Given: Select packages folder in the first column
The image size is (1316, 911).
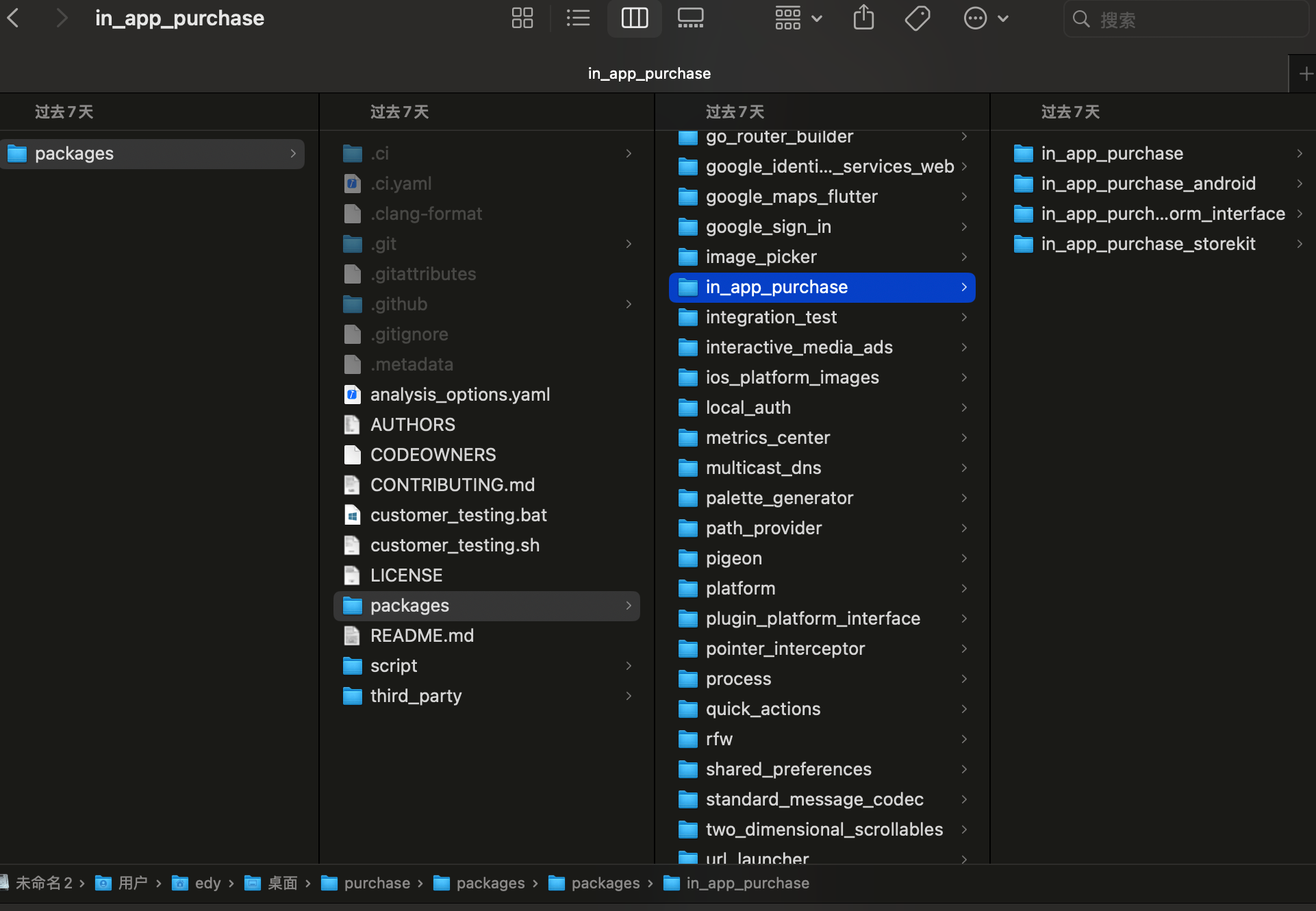Looking at the screenshot, I should coord(153,153).
